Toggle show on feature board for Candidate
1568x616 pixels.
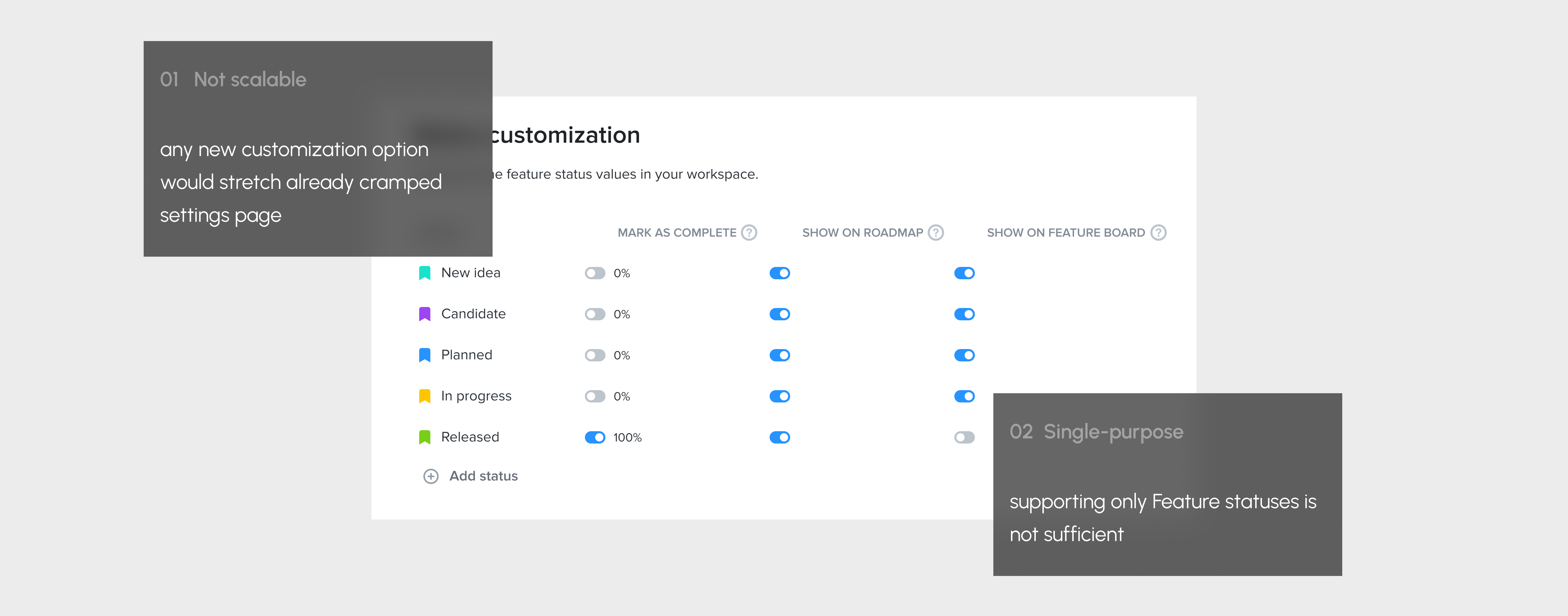point(965,314)
